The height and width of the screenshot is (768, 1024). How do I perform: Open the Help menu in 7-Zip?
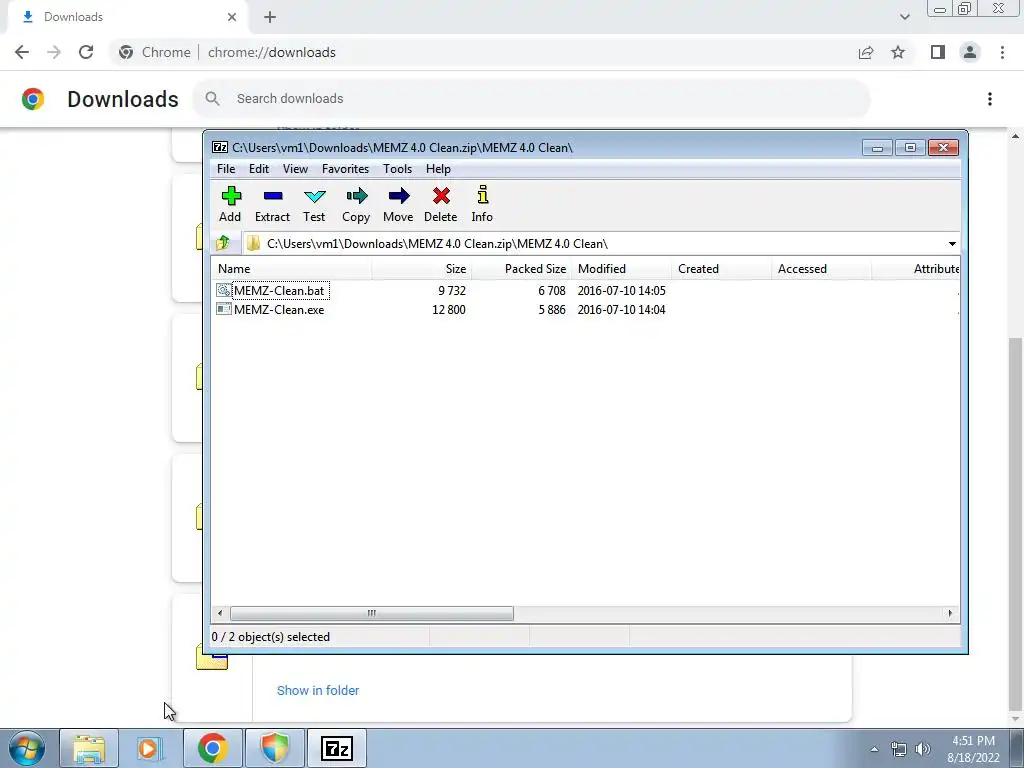tap(438, 168)
